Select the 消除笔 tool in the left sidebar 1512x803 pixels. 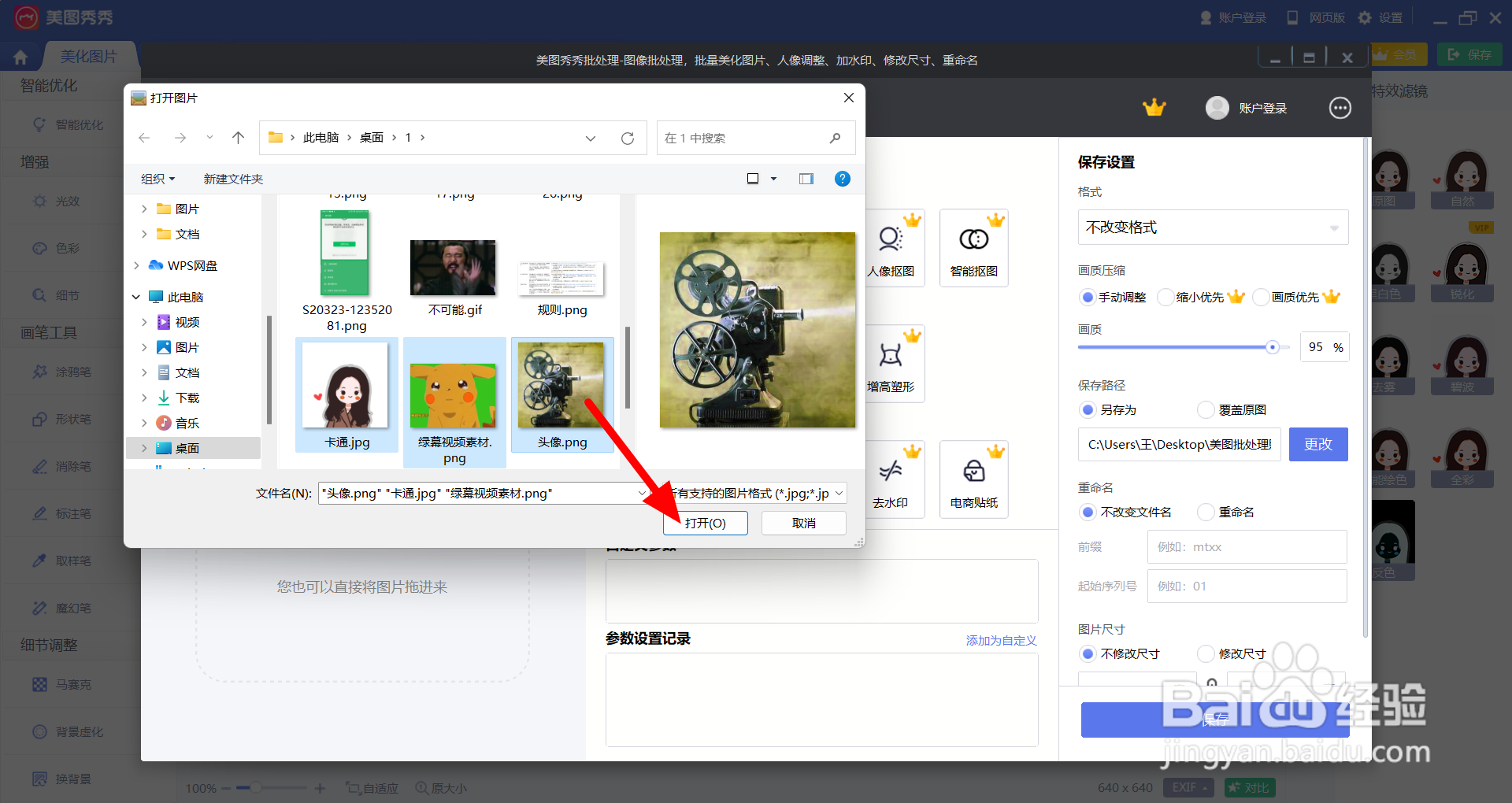tap(63, 466)
